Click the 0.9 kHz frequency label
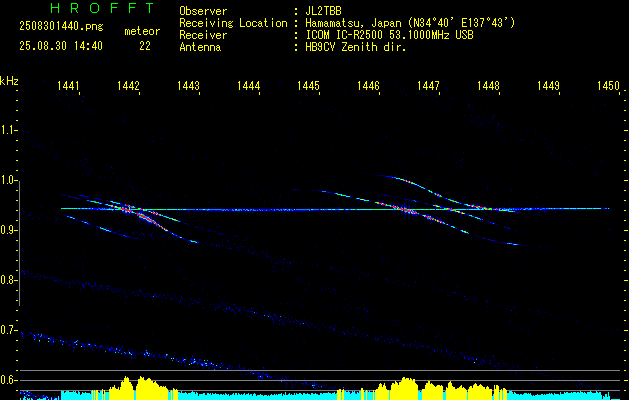The height and width of the screenshot is (400, 629). click(9, 230)
